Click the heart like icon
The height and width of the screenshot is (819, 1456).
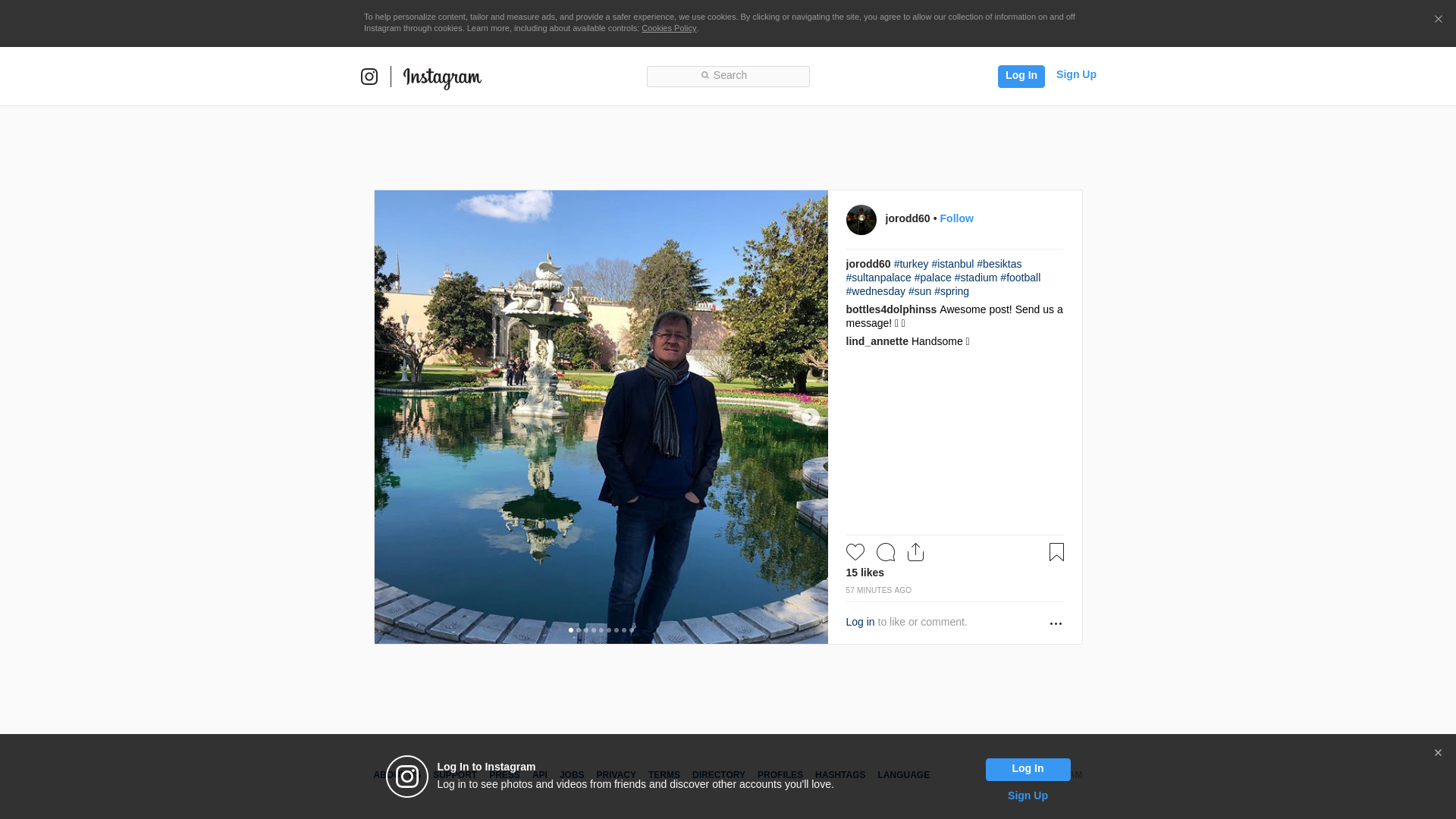(x=855, y=552)
